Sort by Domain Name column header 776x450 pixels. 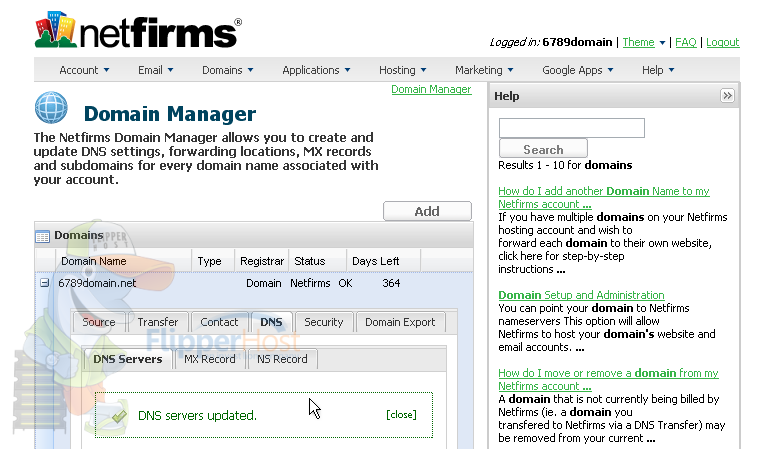click(94, 261)
